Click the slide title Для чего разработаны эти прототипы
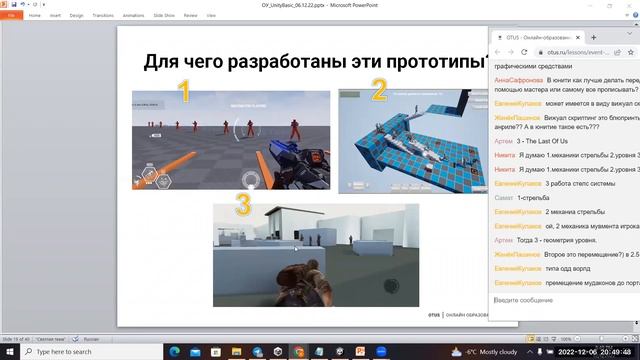Viewport: 640px width, 360px height. pyautogui.click(x=317, y=62)
